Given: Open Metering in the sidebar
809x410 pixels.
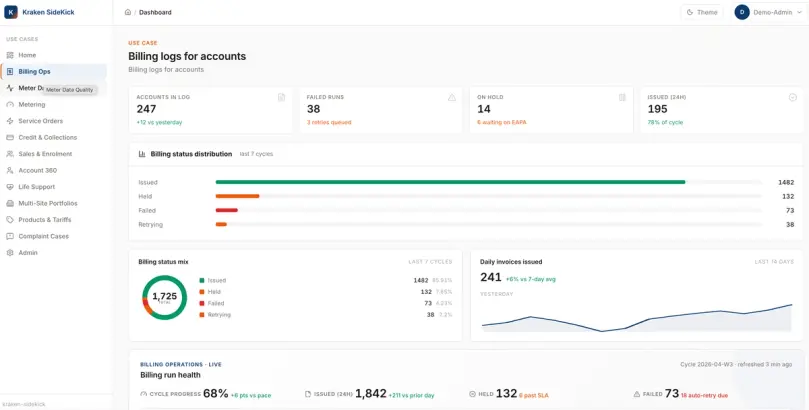Looking at the screenshot, I should click(x=54, y=105).
